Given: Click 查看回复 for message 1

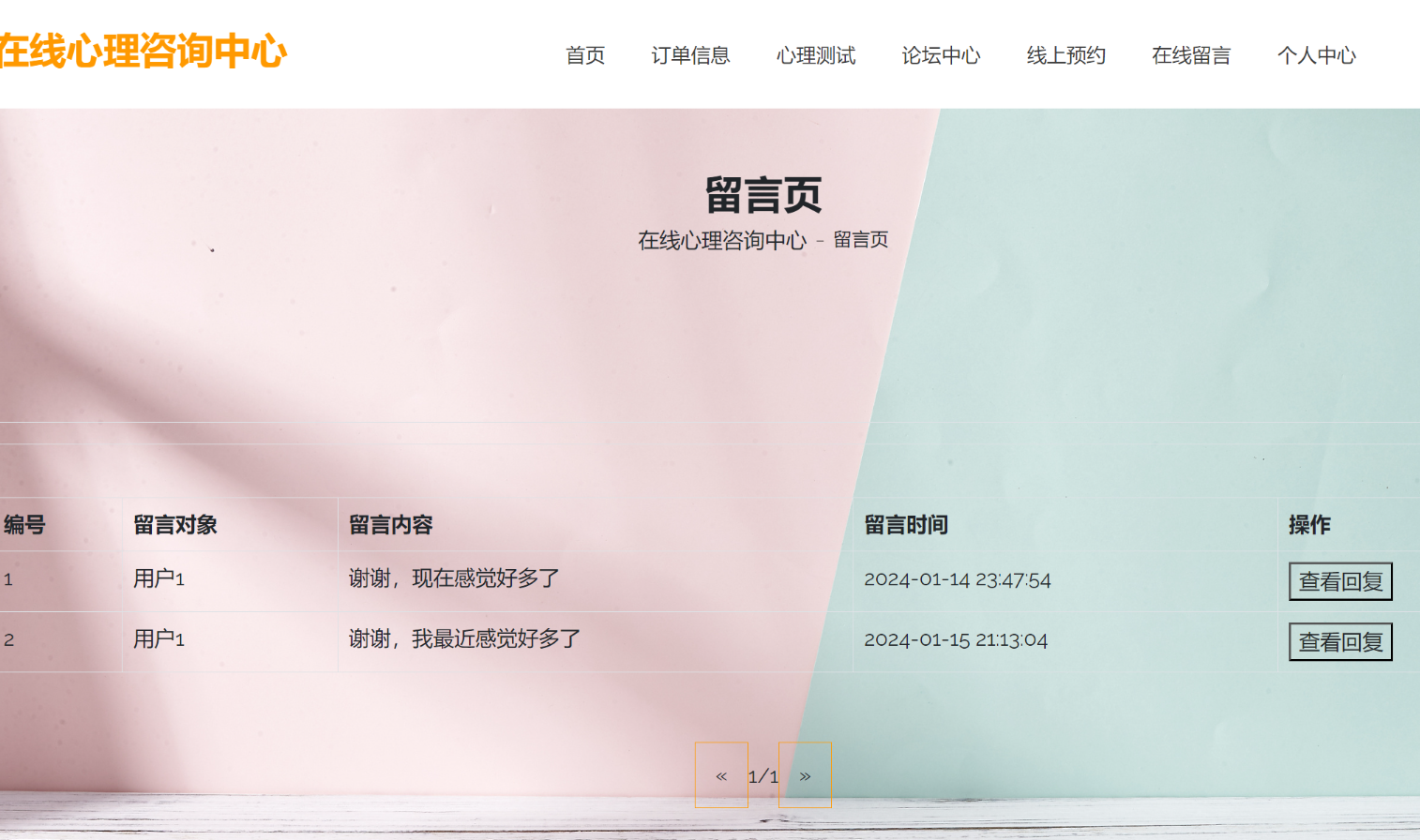Looking at the screenshot, I should [1340, 581].
